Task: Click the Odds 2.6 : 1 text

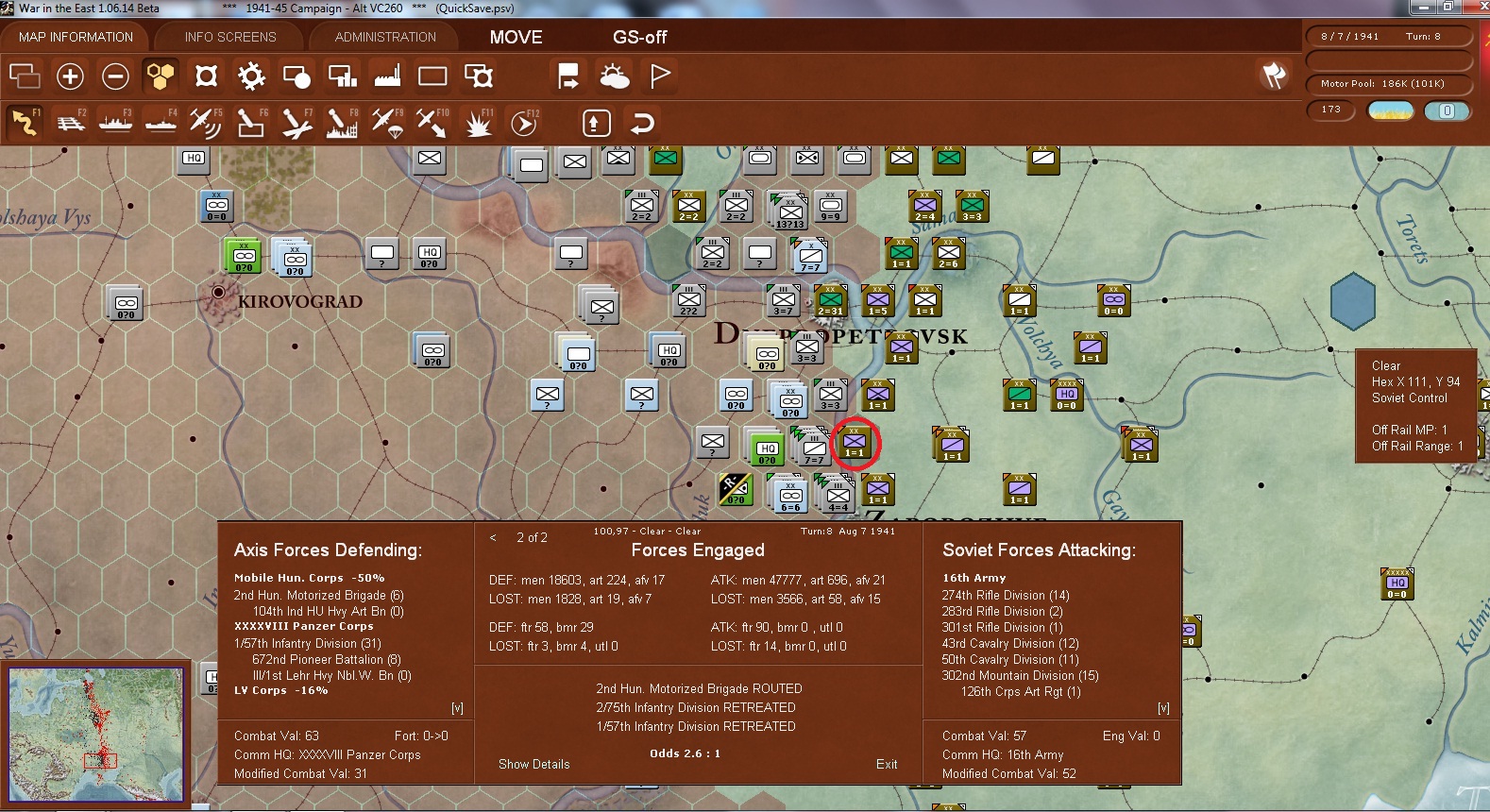Action: point(685,753)
